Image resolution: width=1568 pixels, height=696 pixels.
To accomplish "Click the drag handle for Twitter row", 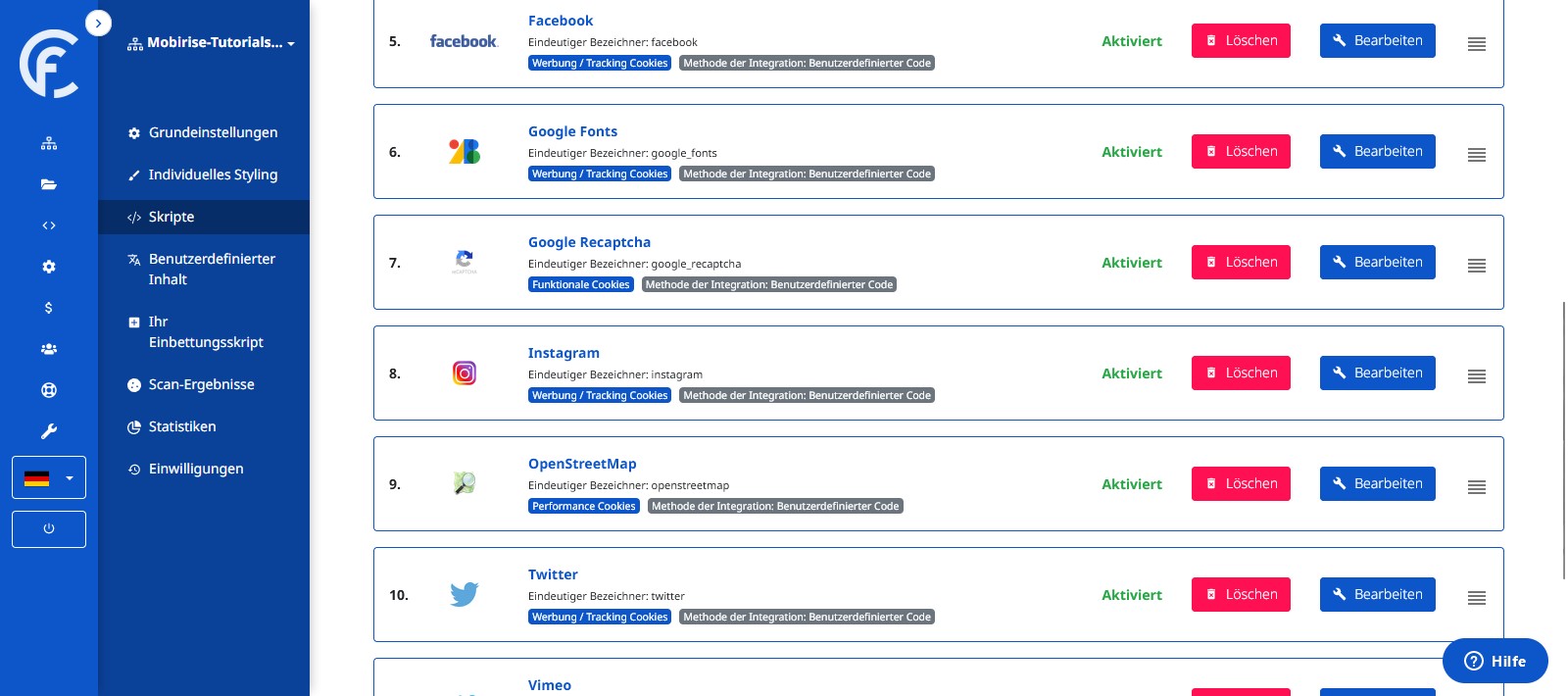I will click(1477, 598).
